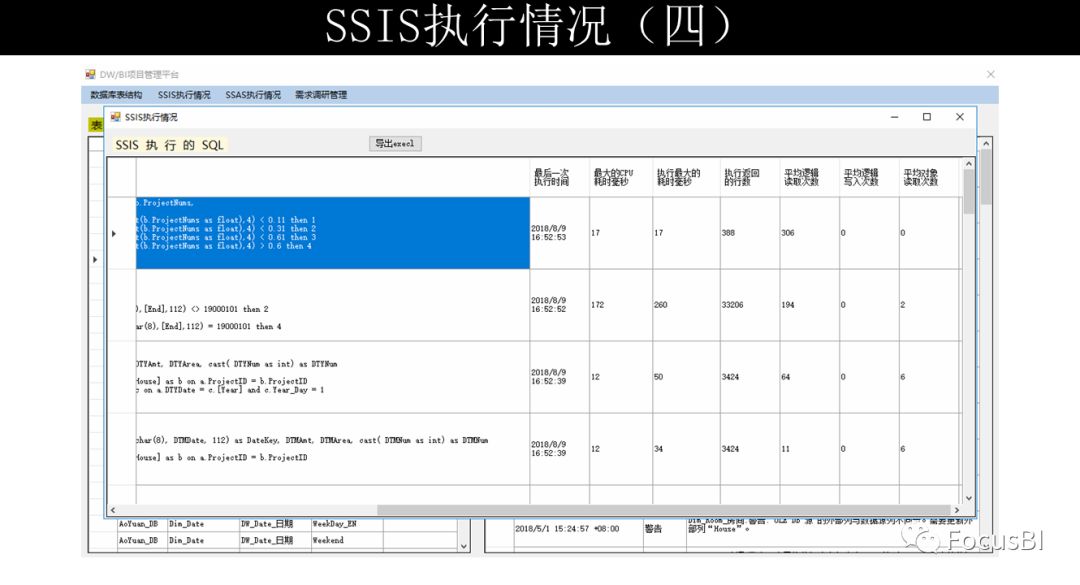
Task: Click the max elapsed cell 50
Action: tap(686, 377)
